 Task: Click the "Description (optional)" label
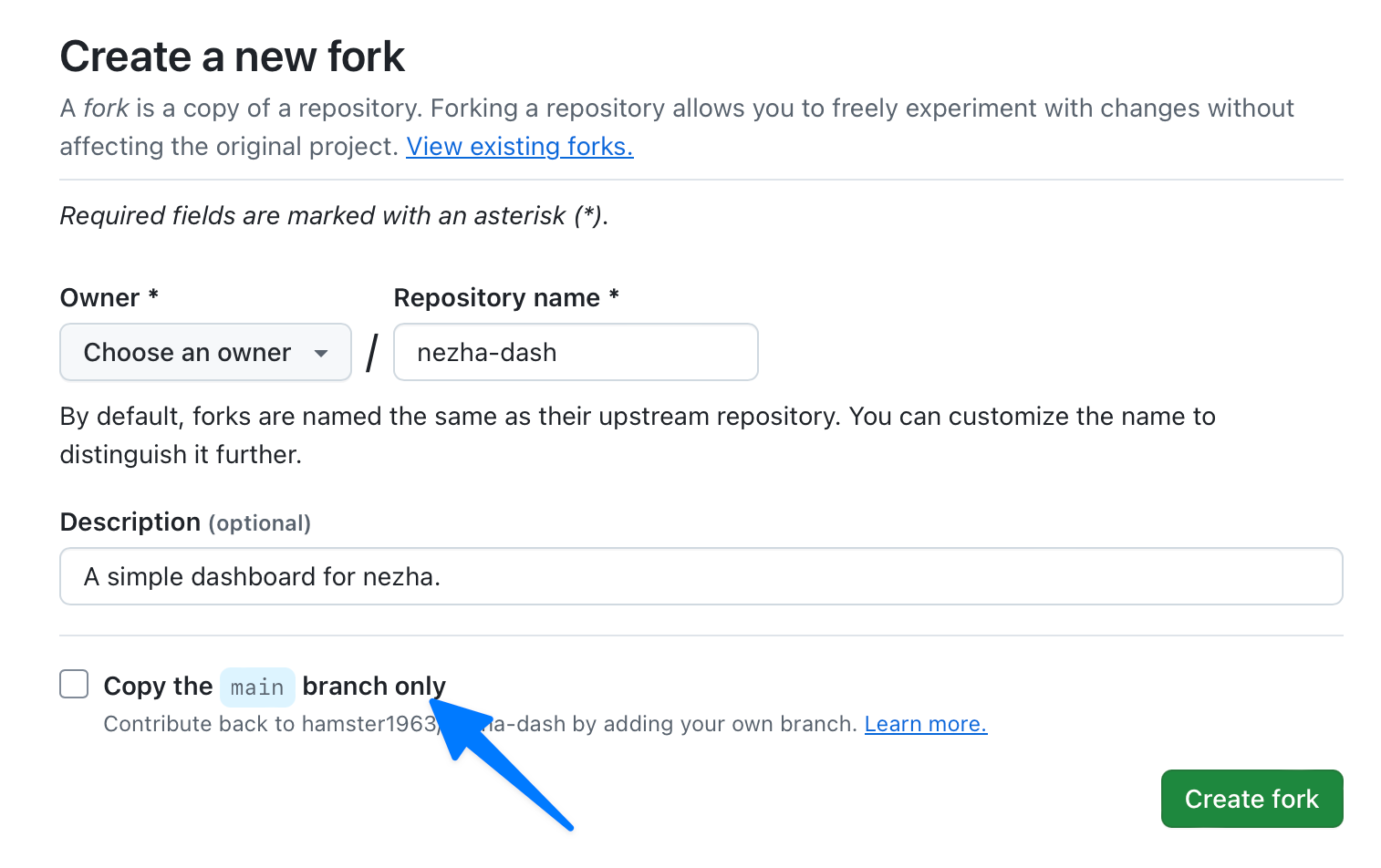(x=184, y=522)
